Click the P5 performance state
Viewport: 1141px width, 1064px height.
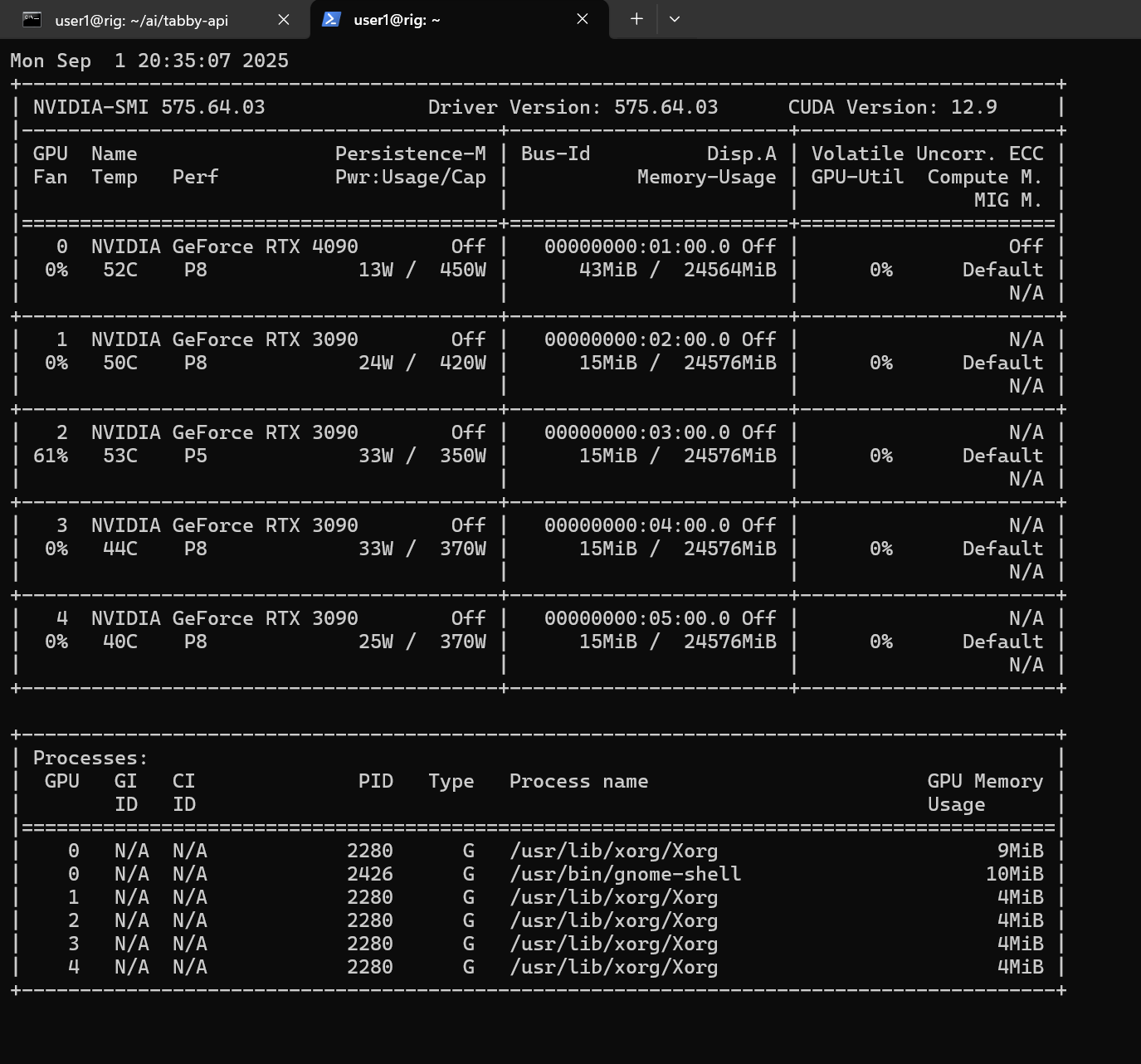(196, 456)
